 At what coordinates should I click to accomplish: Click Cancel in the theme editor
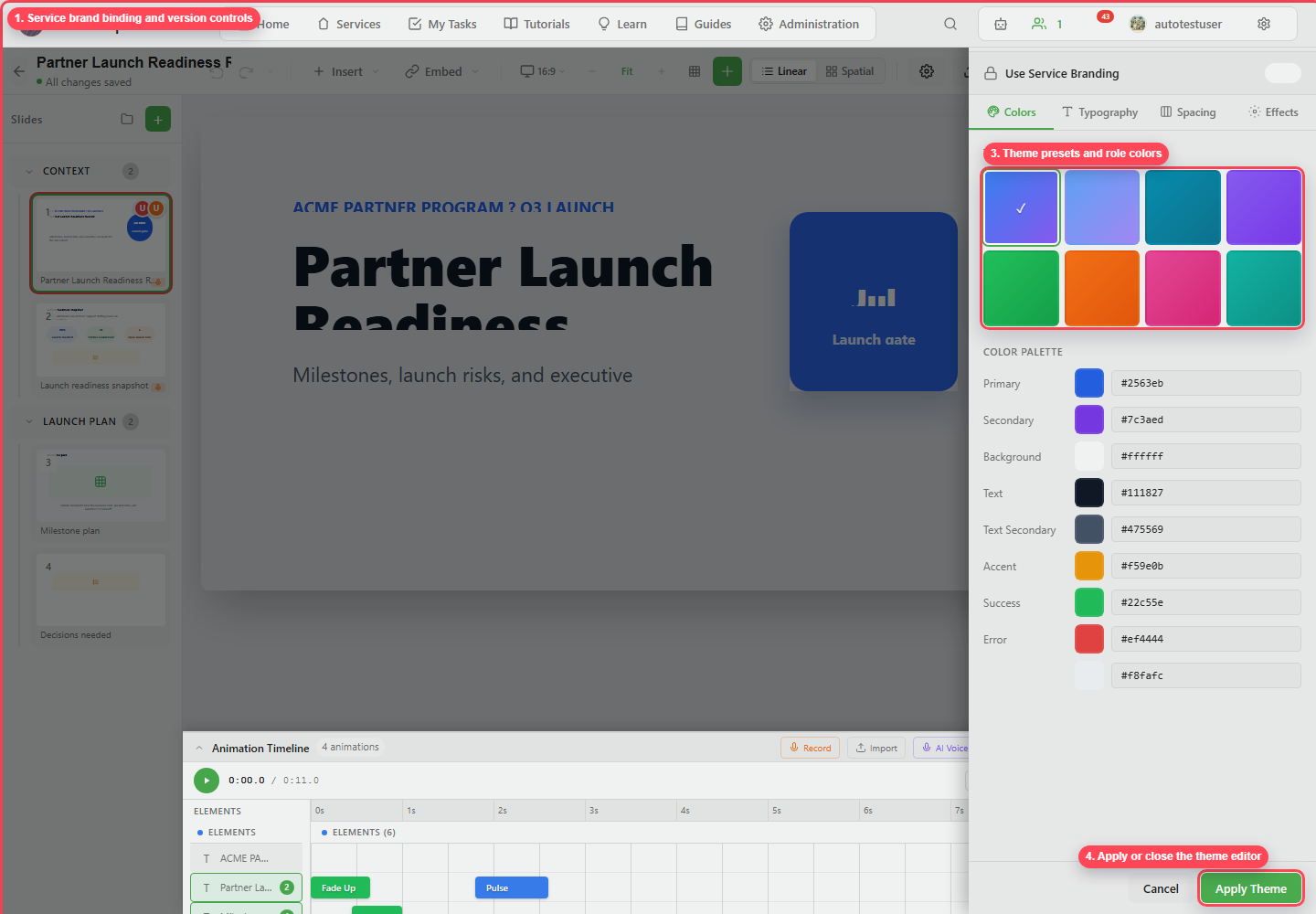click(x=1161, y=888)
